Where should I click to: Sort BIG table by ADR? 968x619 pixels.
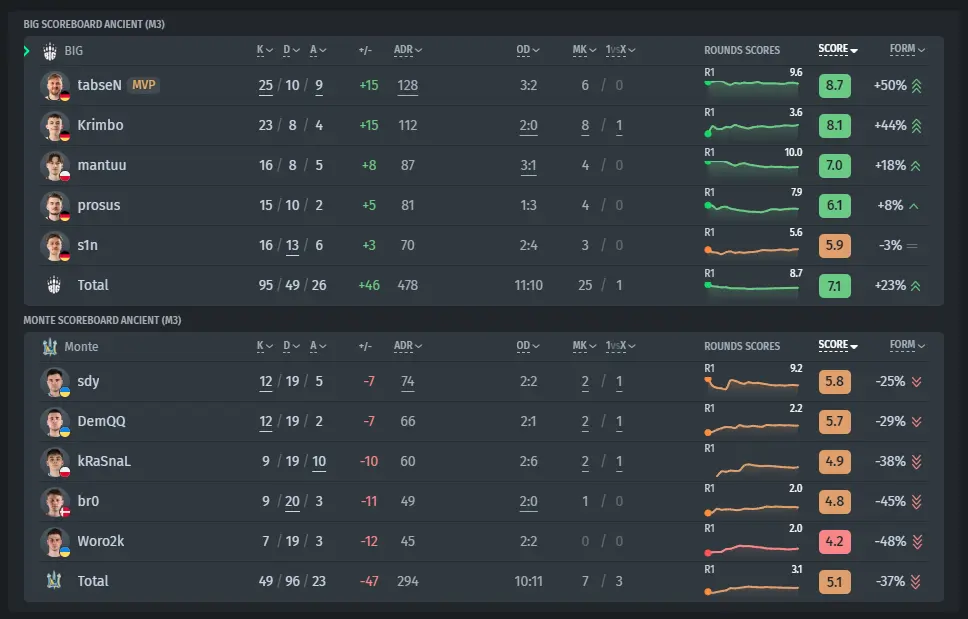[x=407, y=50]
